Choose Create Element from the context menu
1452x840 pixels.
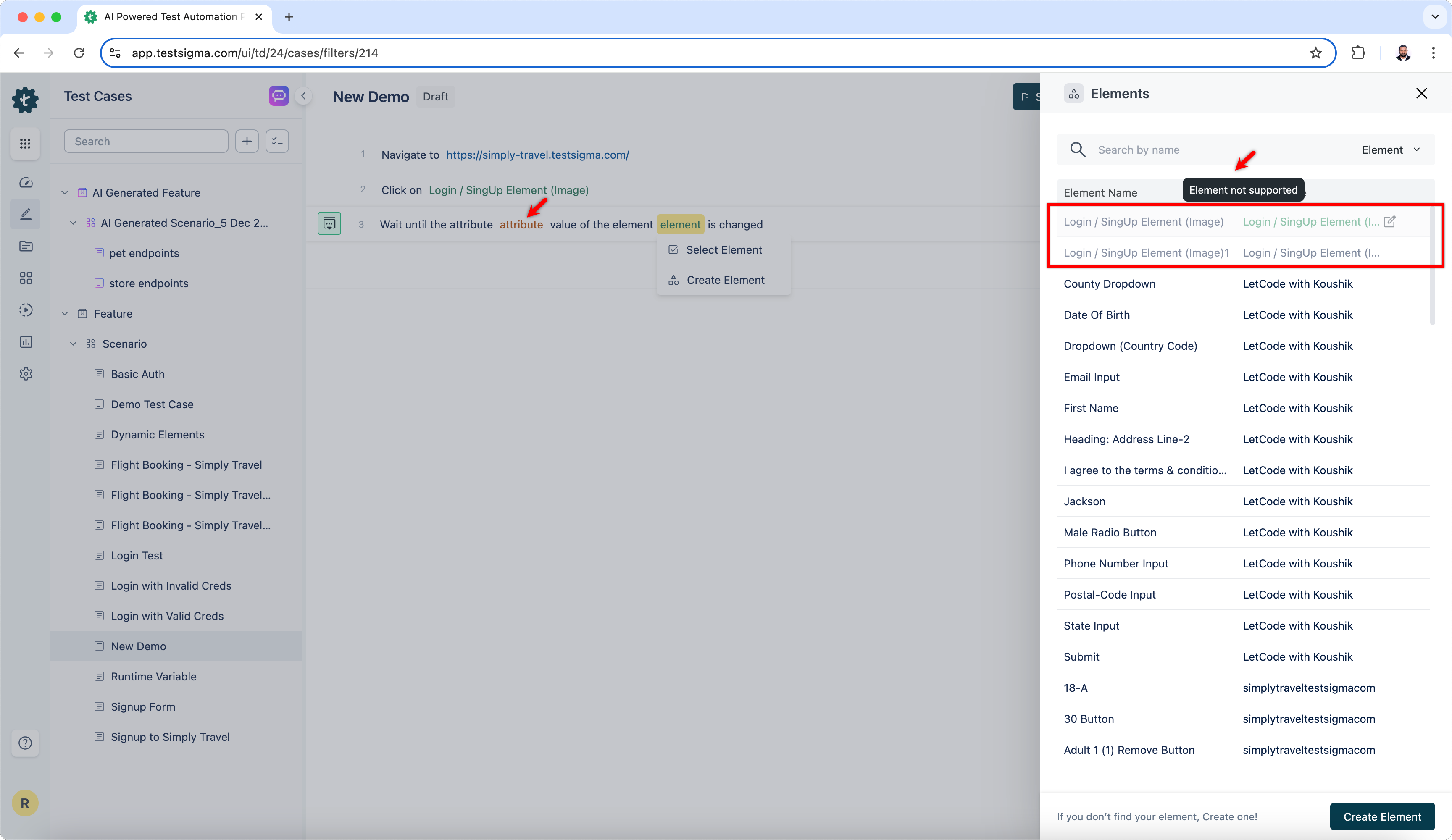tap(725, 280)
